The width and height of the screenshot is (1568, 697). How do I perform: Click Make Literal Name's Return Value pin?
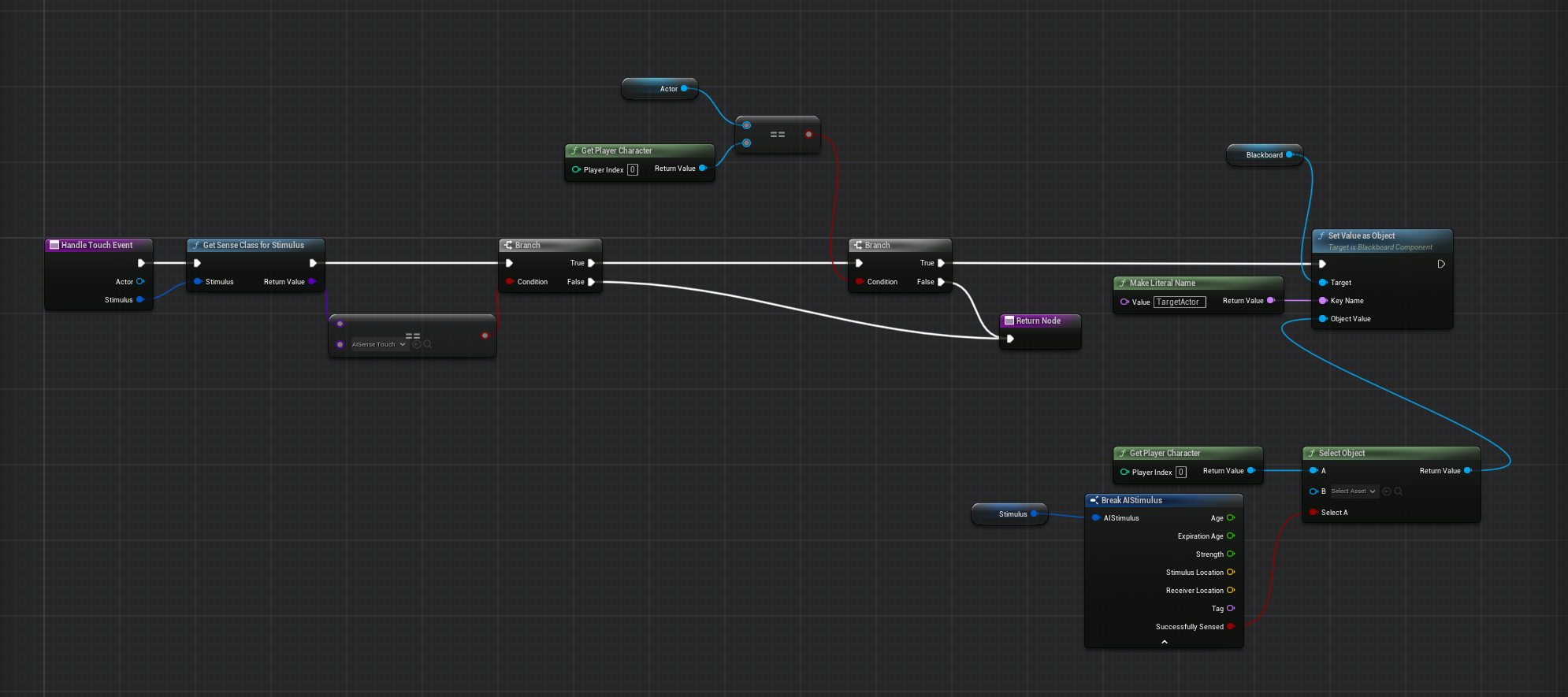1270,301
